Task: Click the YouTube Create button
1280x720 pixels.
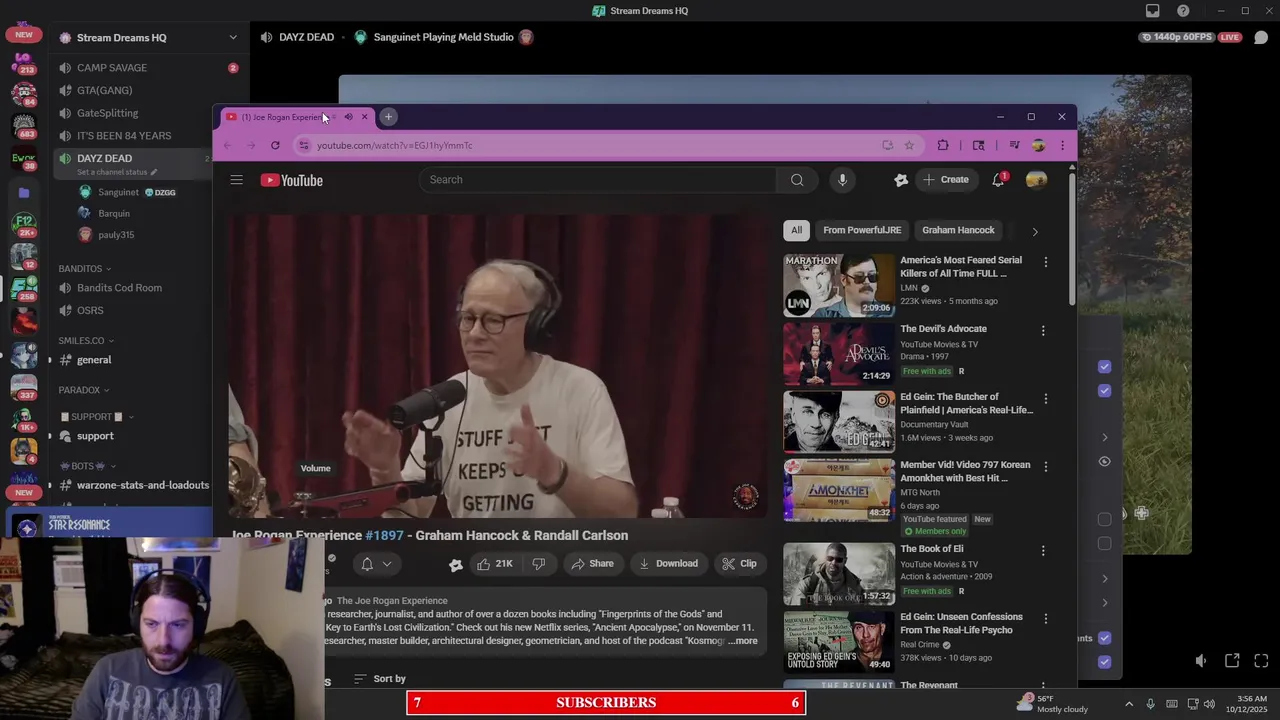Action: (x=945, y=180)
